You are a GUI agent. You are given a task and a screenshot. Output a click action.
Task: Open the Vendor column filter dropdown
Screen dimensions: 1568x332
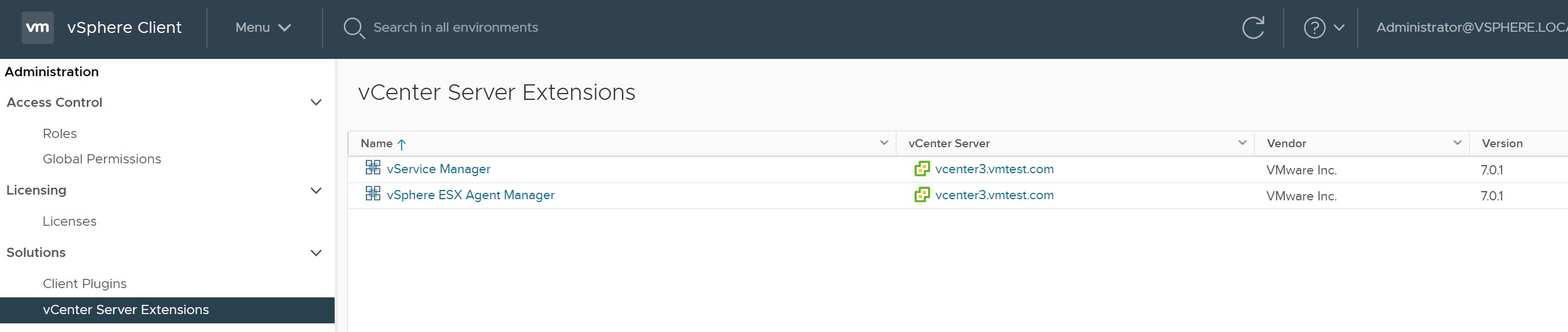pyautogui.click(x=1457, y=143)
